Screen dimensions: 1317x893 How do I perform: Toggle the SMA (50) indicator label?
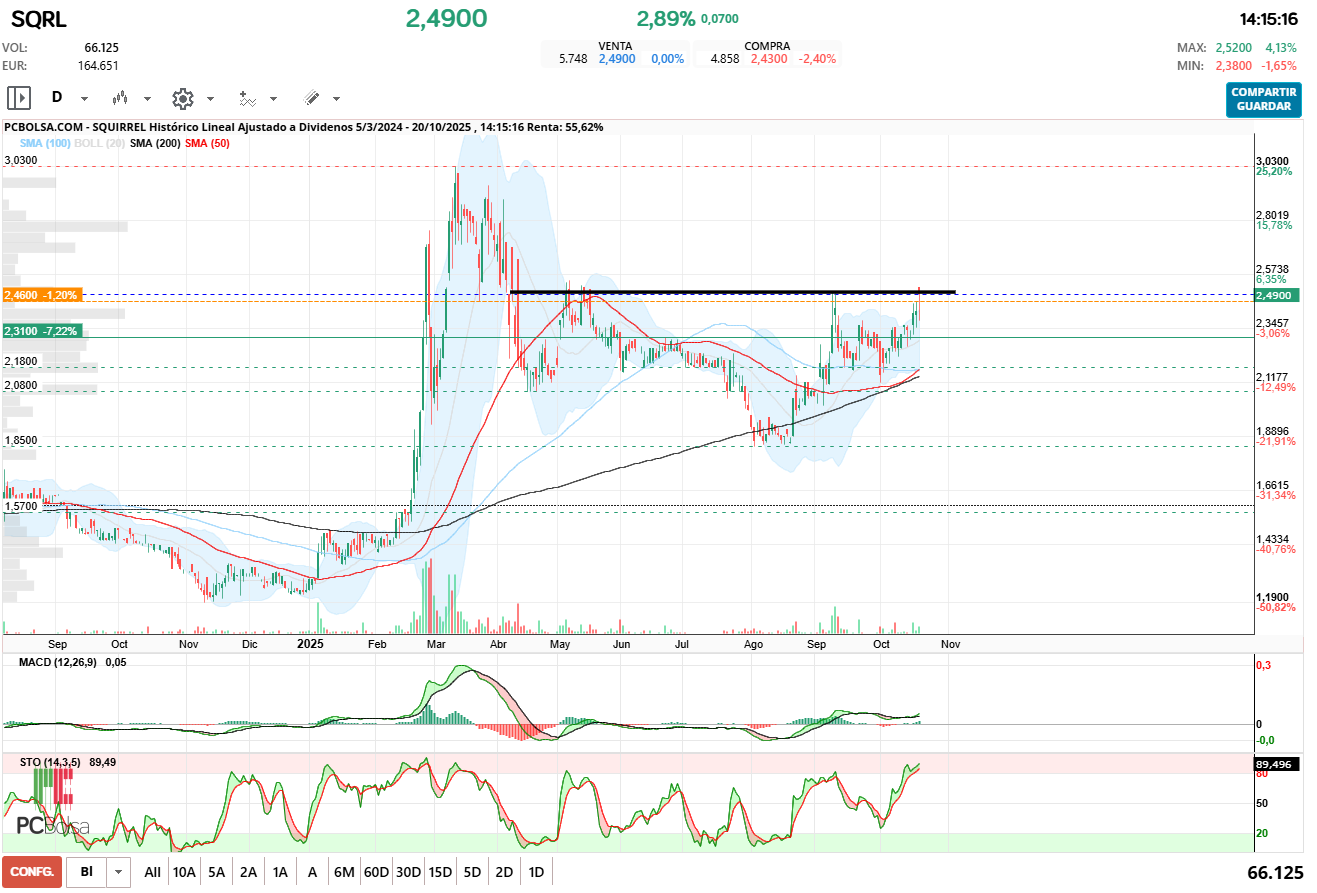tap(206, 144)
